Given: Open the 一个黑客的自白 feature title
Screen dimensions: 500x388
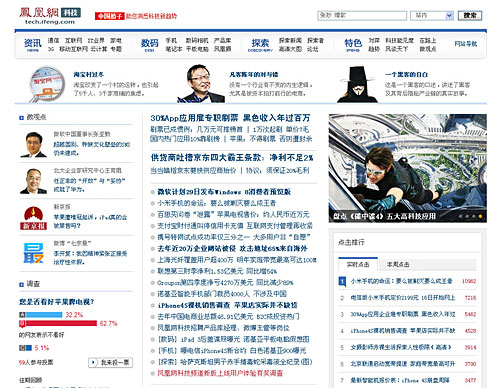Looking at the screenshot, I should pyautogui.click(x=406, y=74).
